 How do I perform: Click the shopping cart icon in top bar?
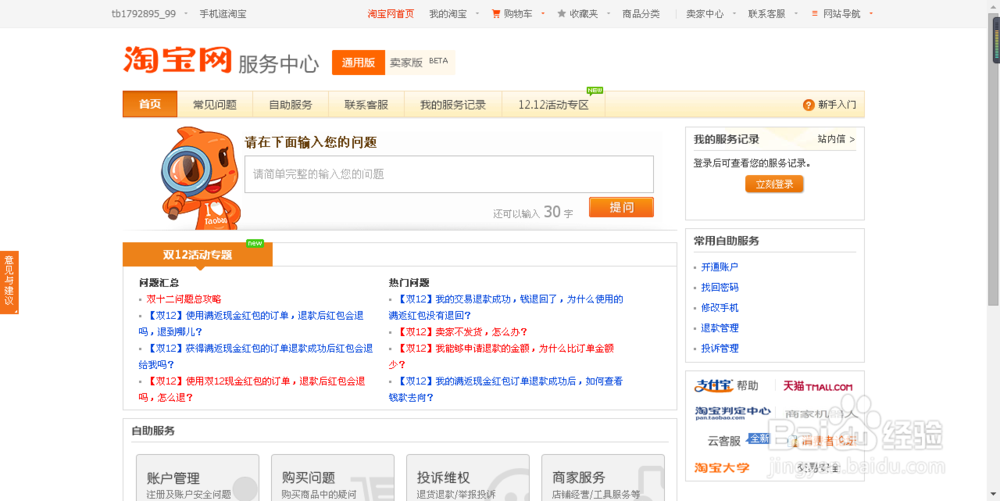tap(496, 13)
